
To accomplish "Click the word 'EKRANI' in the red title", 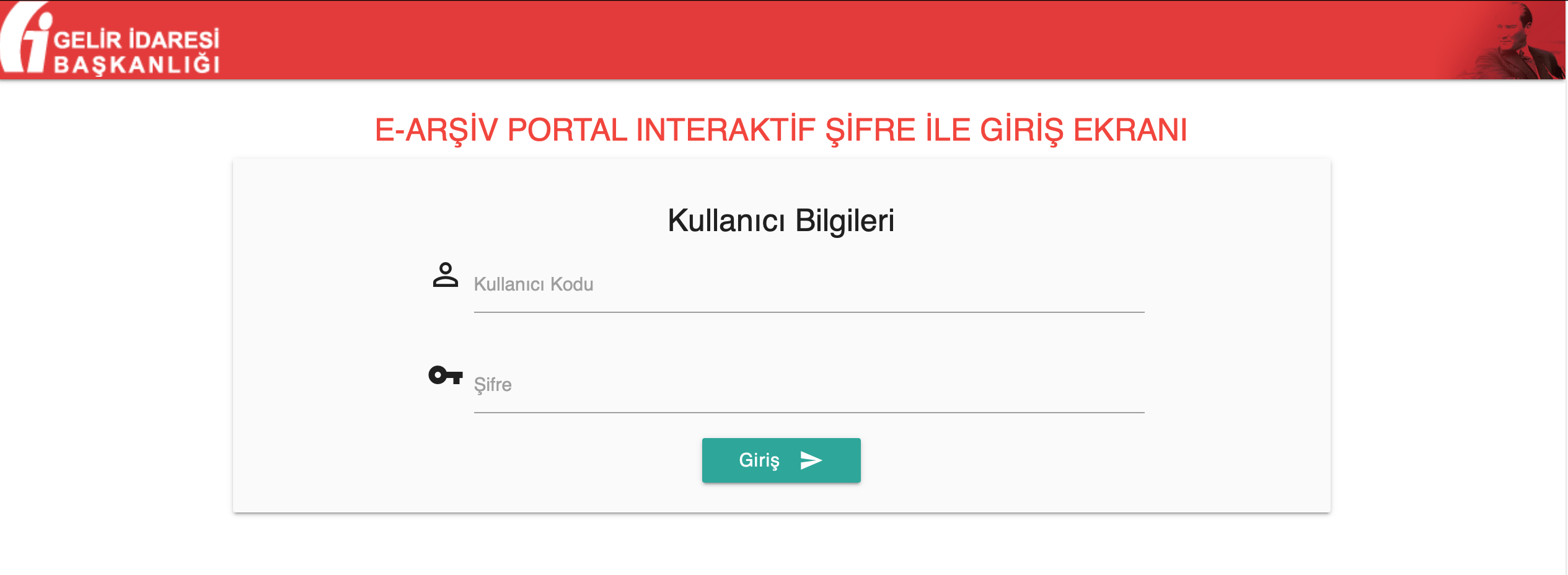I will (x=1130, y=130).
